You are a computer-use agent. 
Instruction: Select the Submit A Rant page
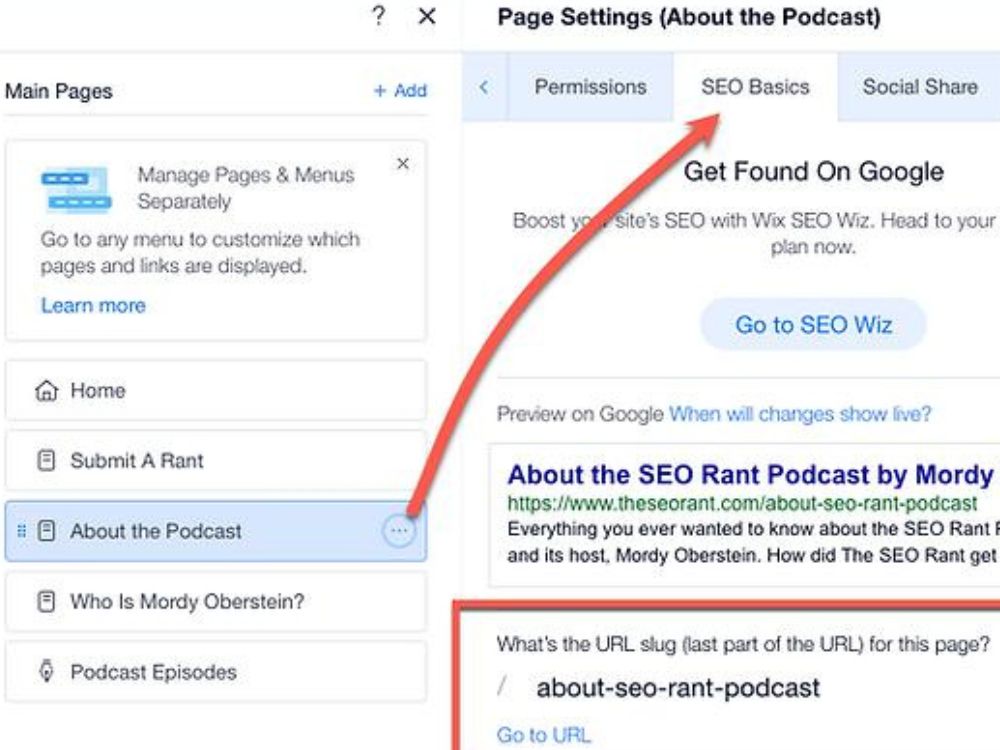tap(216, 460)
